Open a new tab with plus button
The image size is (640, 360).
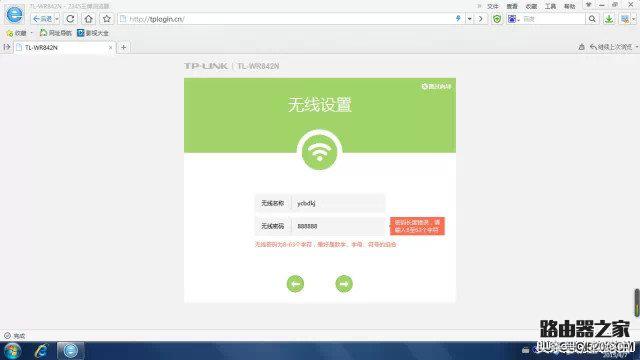click(124, 48)
